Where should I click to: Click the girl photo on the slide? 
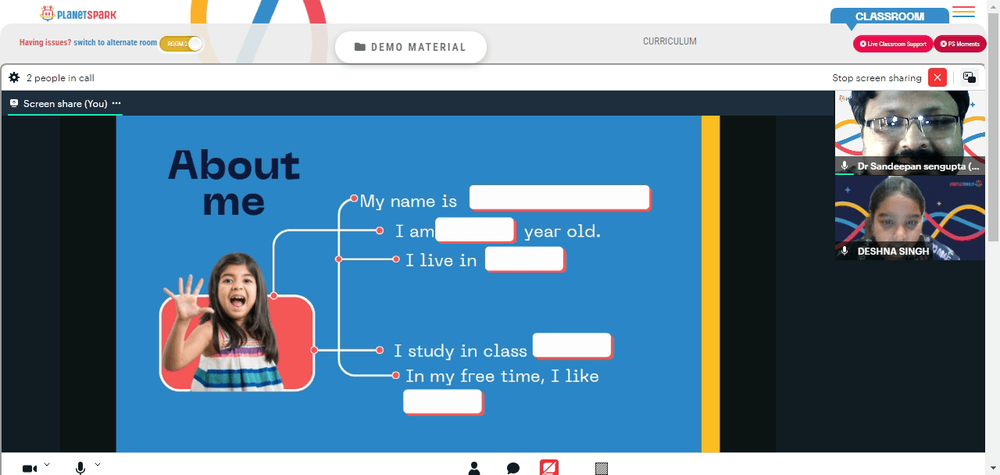point(221,322)
